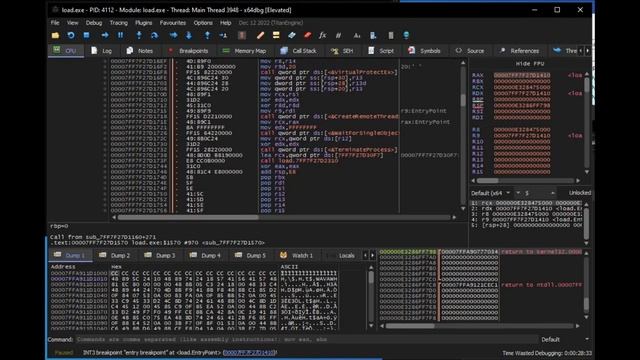Select the Locals tab
640x360 pixels.
pos(342,256)
